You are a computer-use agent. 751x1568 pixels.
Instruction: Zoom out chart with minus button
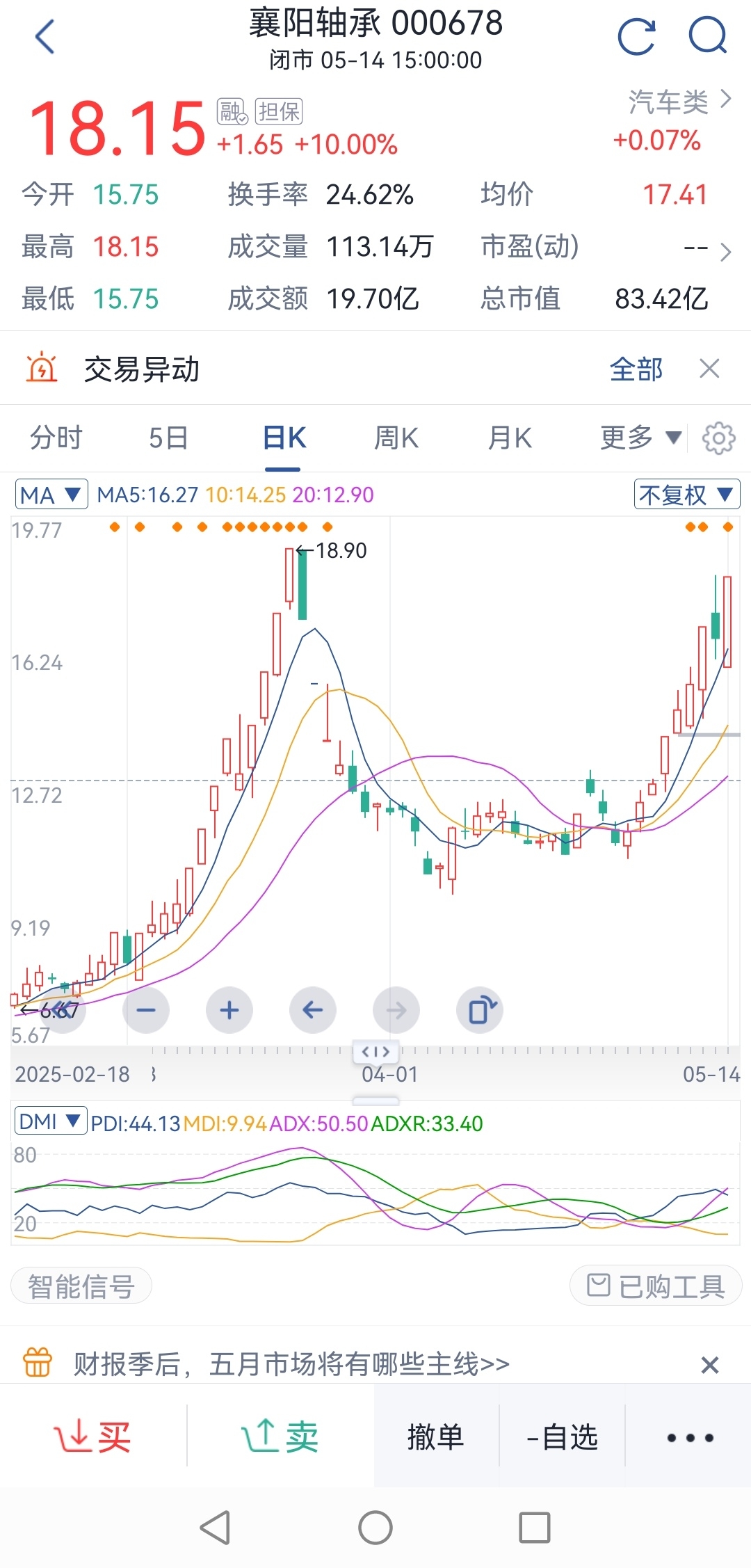(146, 1010)
